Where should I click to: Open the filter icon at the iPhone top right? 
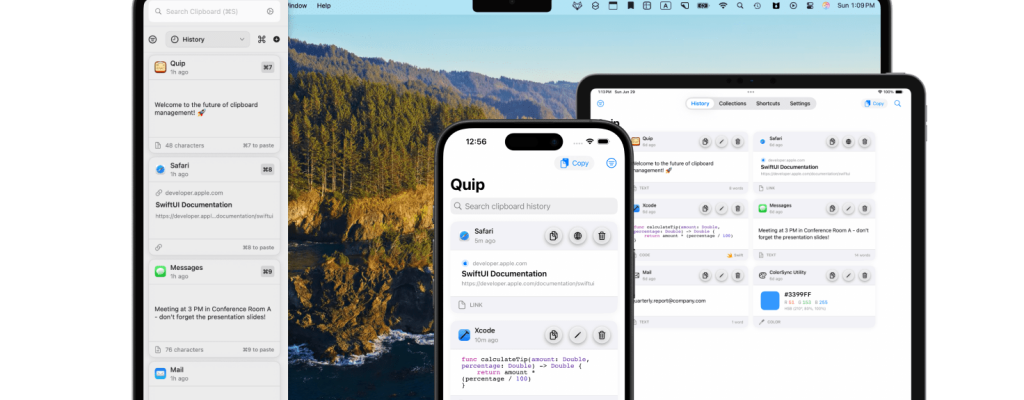point(611,163)
